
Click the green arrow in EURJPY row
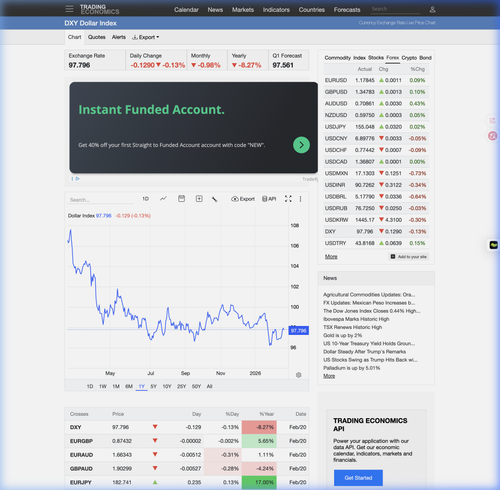pyautogui.click(x=155, y=482)
